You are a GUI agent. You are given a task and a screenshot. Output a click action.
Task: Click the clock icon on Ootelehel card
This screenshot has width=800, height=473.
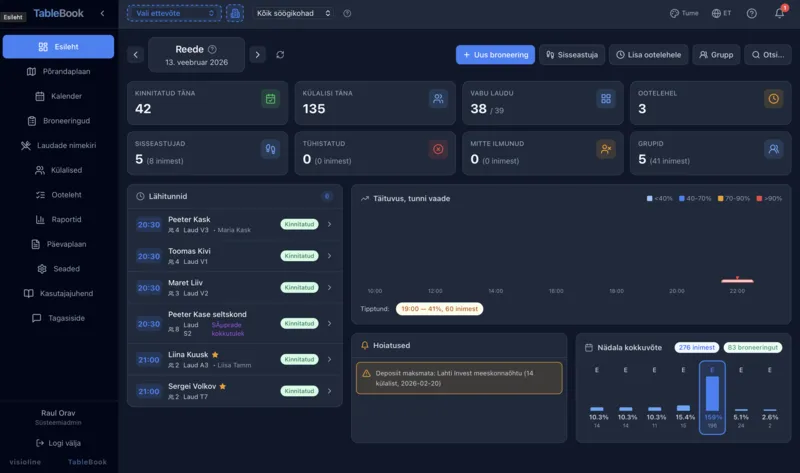(x=773, y=99)
